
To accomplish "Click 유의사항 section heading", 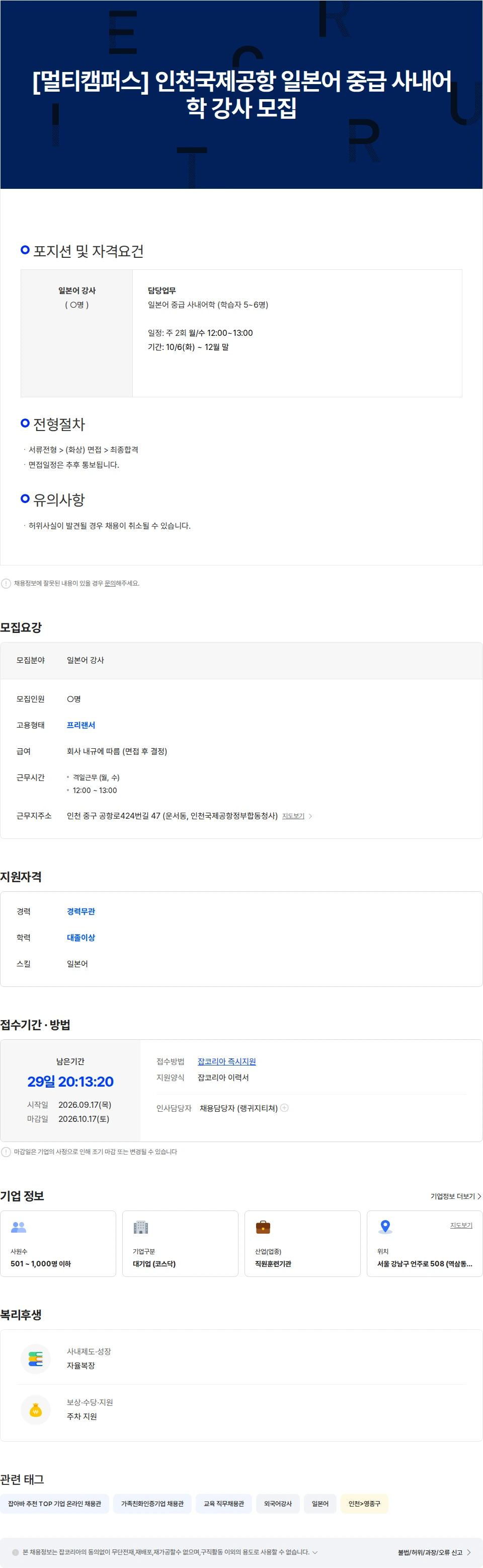I will [59, 500].
